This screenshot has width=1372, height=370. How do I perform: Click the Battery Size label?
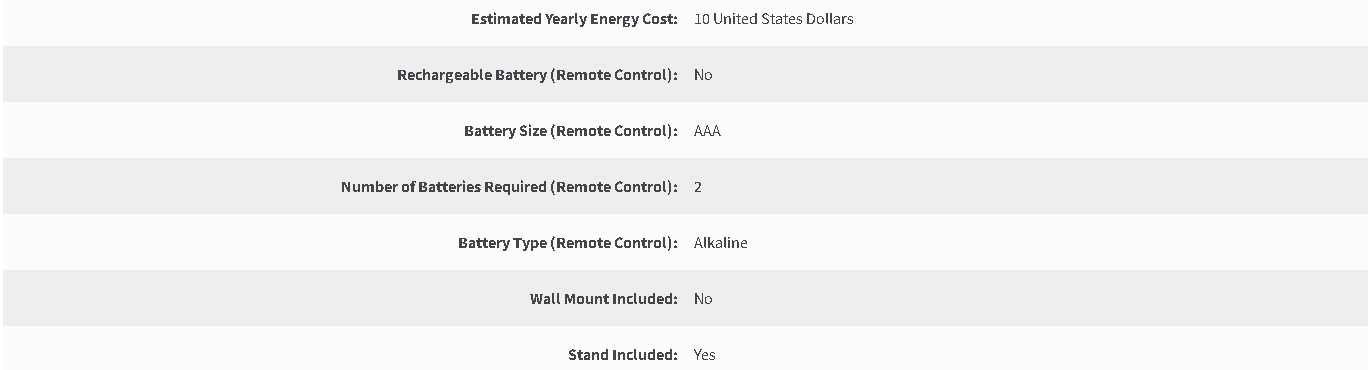[571, 131]
